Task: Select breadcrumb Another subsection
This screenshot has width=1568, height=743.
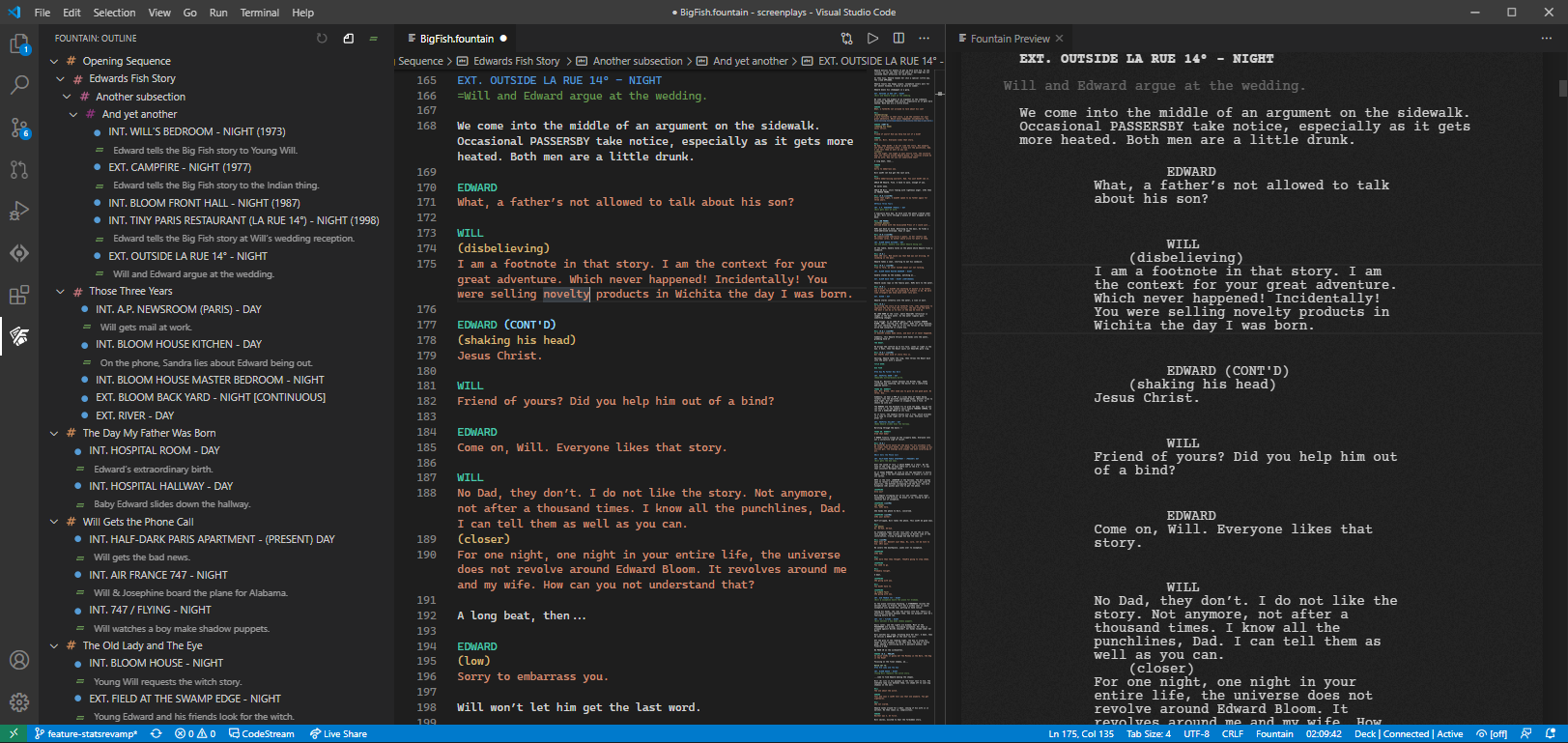Action: (x=638, y=61)
